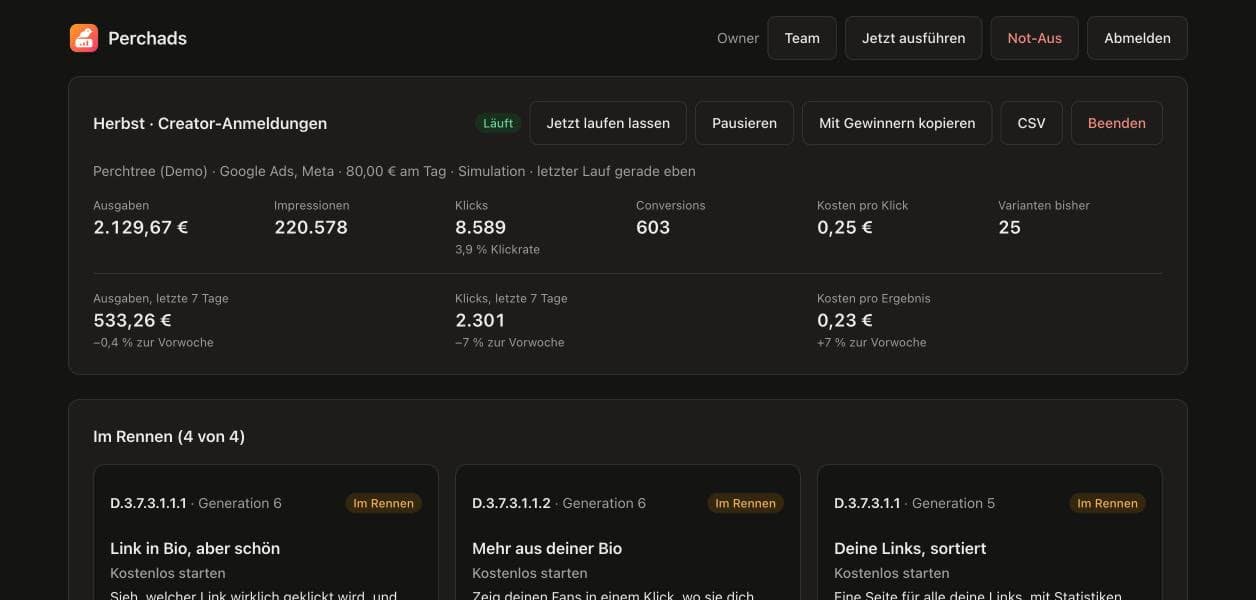The image size is (1256, 600).
Task: Open variant D.3.7.3.1.1 Generation 5
Action: click(x=915, y=503)
